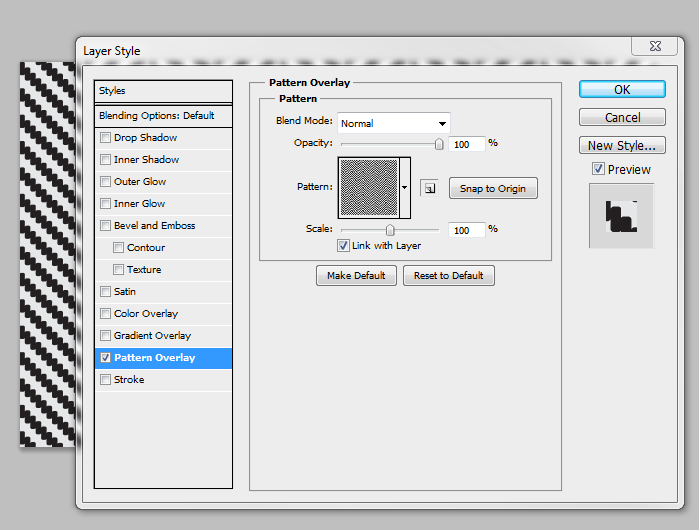
Task: Click Make Default button
Action: pyautogui.click(x=356, y=275)
